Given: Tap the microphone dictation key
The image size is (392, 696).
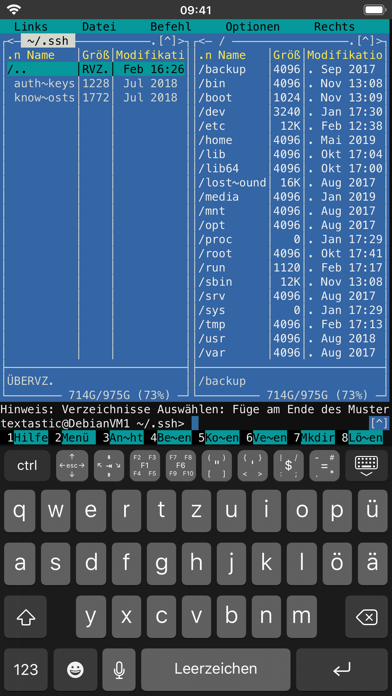Looking at the screenshot, I should click(x=119, y=669).
